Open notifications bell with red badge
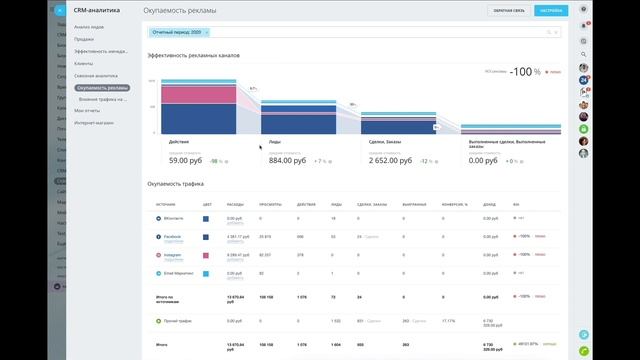 click(584, 26)
